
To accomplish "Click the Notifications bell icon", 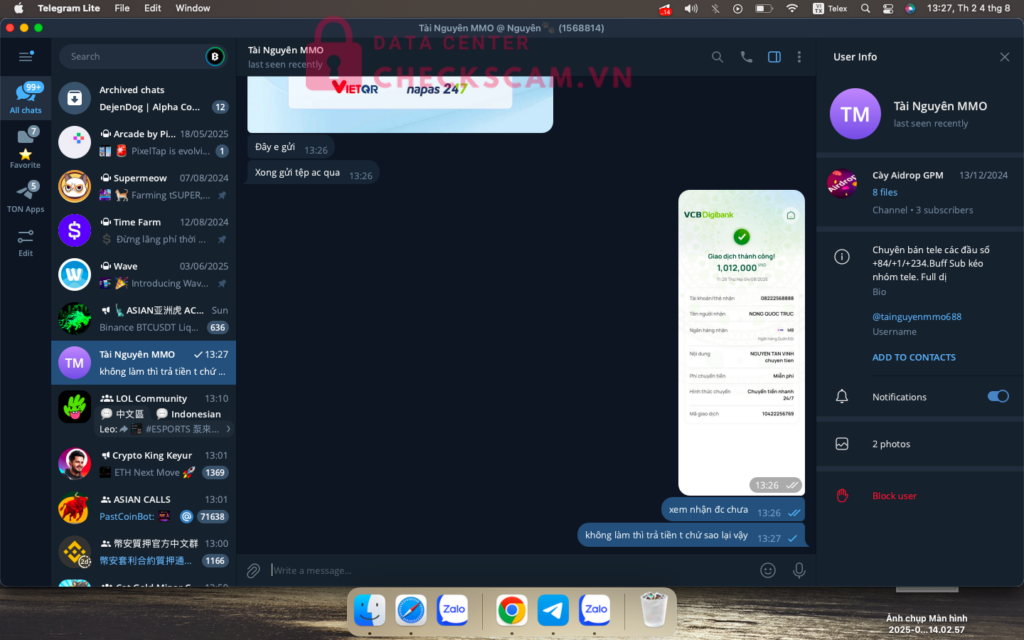I will click(x=842, y=396).
